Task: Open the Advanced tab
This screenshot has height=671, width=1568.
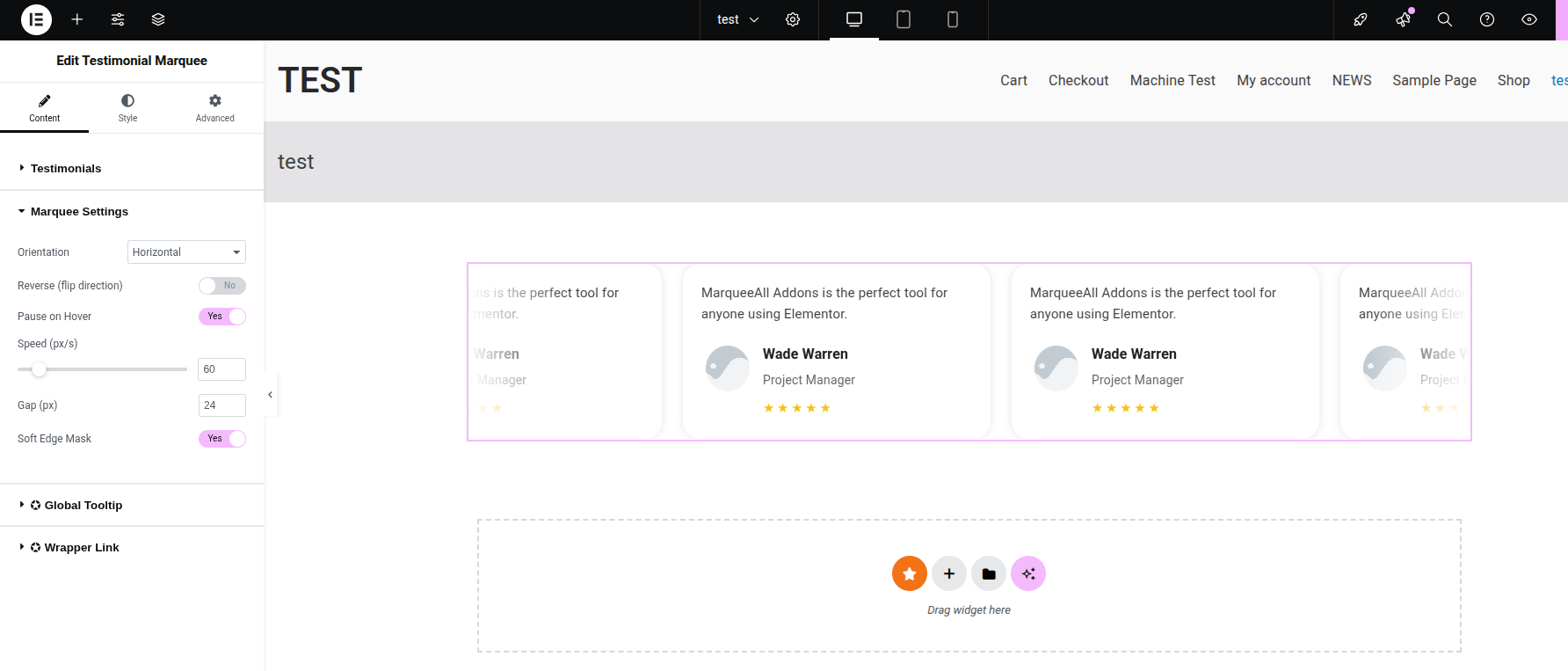Action: tap(214, 107)
